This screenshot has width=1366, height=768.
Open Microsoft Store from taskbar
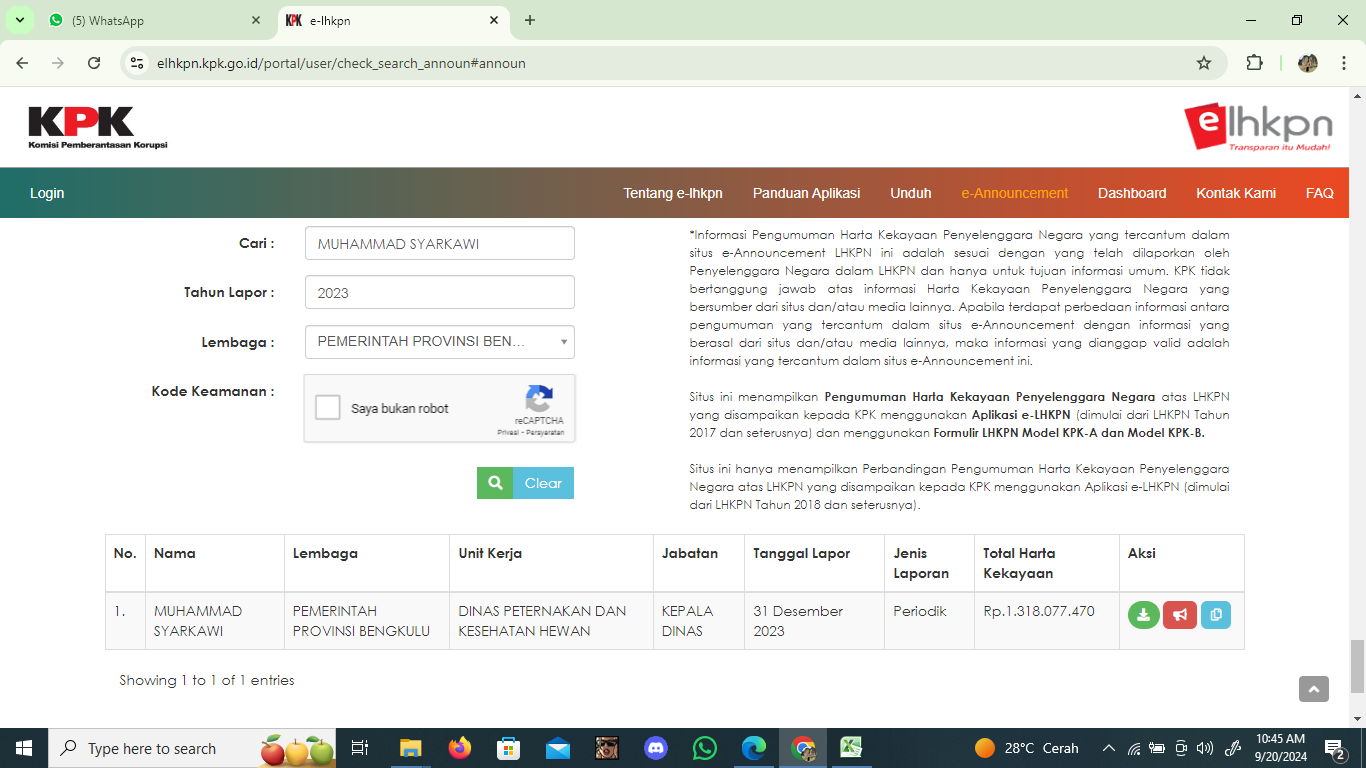(x=509, y=748)
